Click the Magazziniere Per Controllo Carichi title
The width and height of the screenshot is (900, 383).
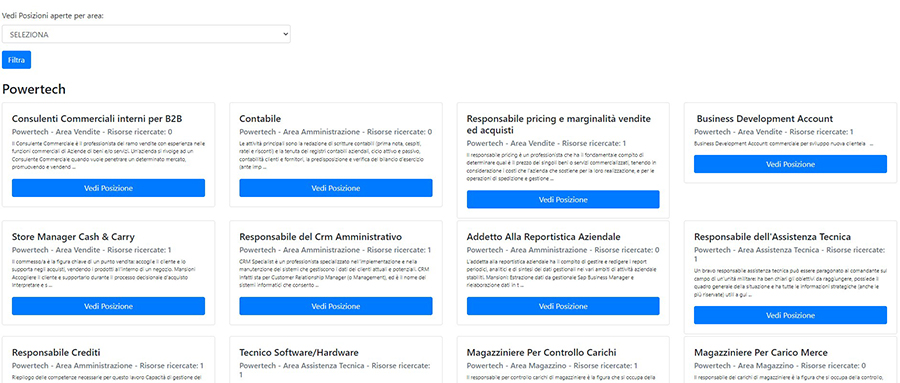point(542,353)
